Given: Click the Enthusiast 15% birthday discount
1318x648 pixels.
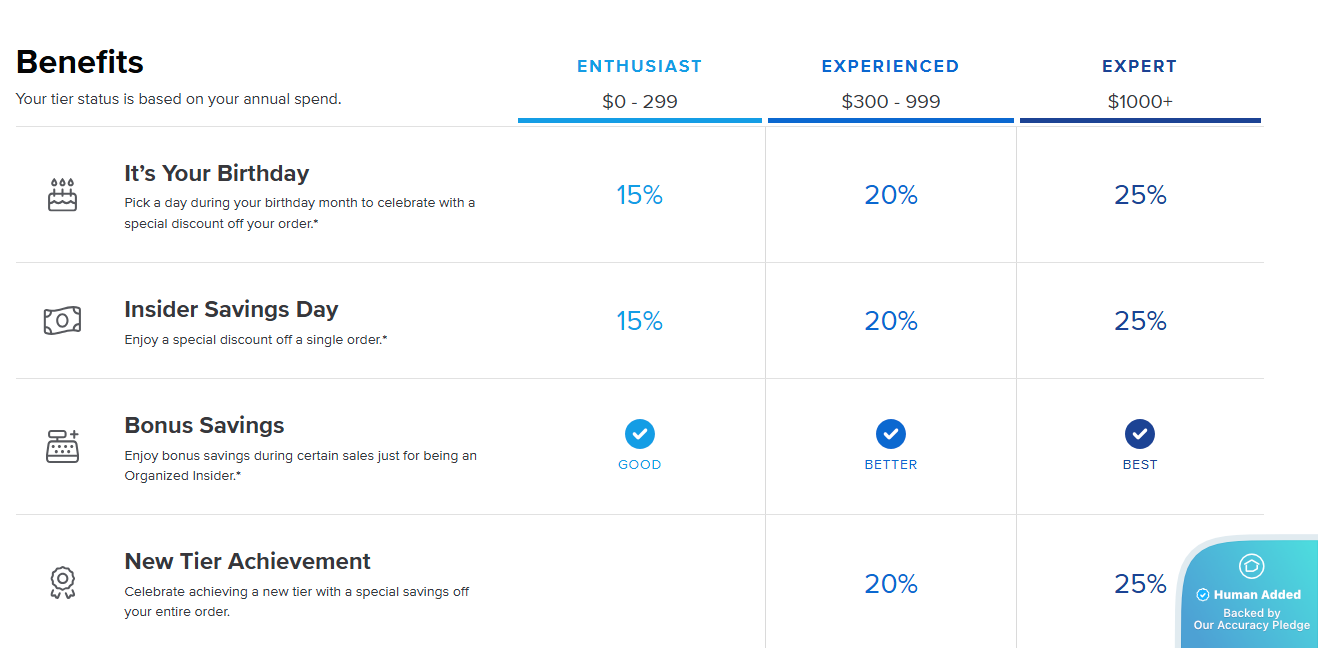Looking at the screenshot, I should pos(640,195).
